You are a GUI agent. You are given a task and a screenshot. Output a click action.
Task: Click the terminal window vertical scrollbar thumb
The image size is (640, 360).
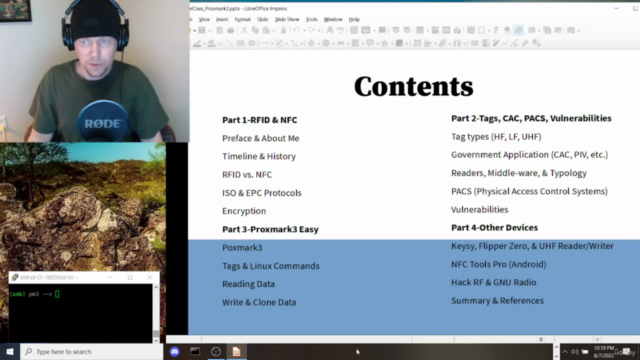tap(156, 333)
